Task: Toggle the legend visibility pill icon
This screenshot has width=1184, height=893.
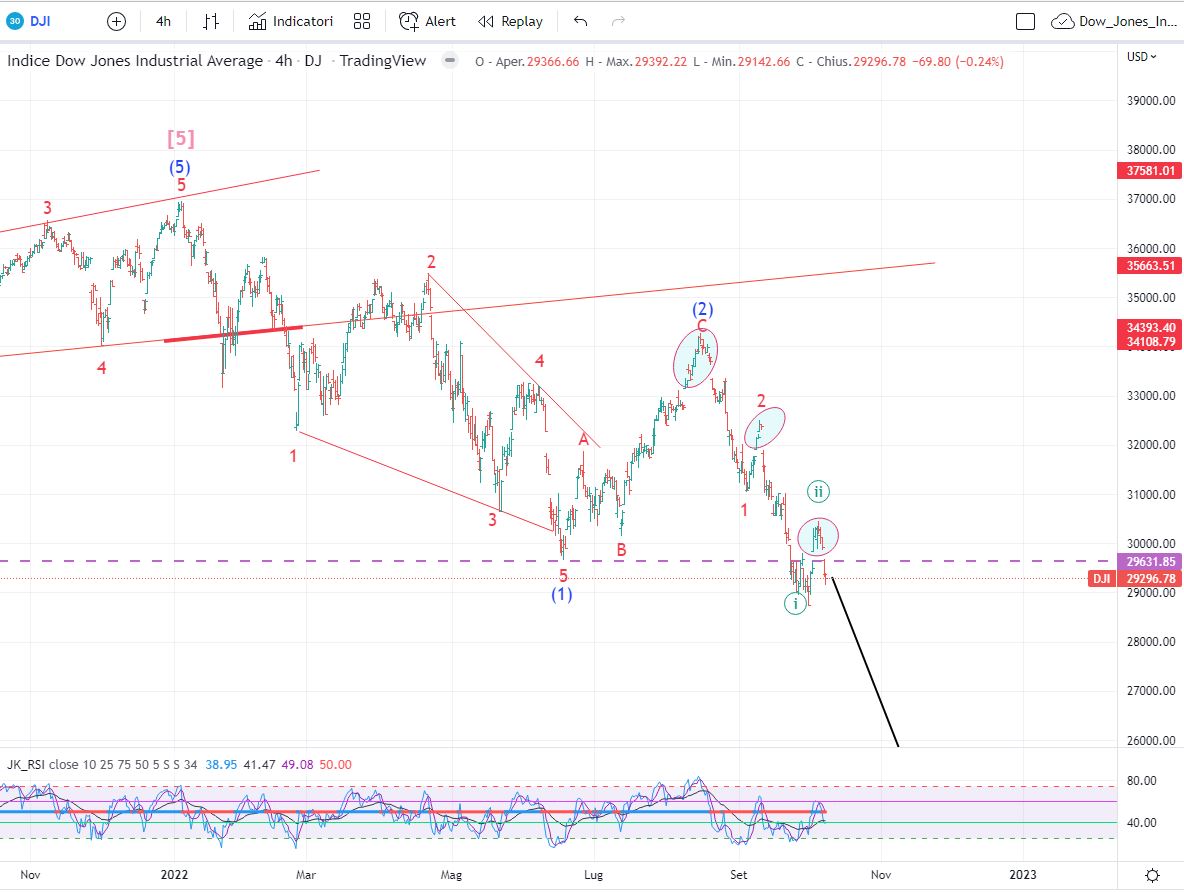Action: [x=450, y=60]
